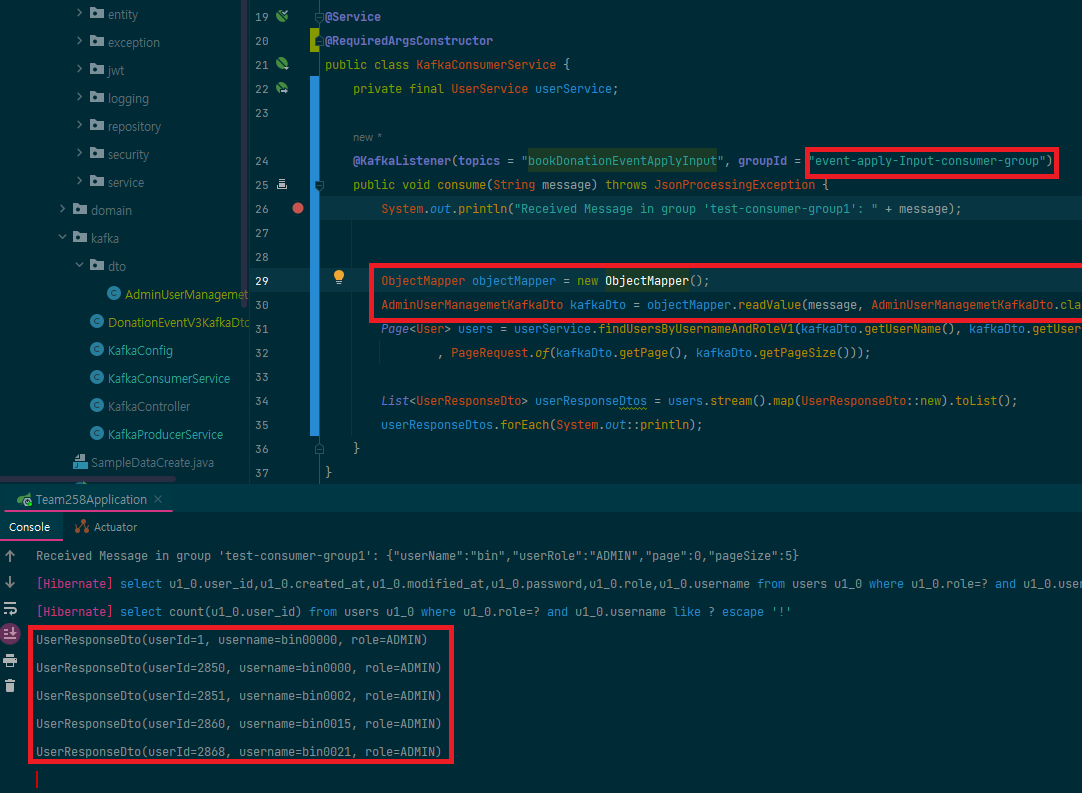Screen dimensions: 1082x793
Task: Click the Hibernate select count query line
Action: click(x=413, y=611)
